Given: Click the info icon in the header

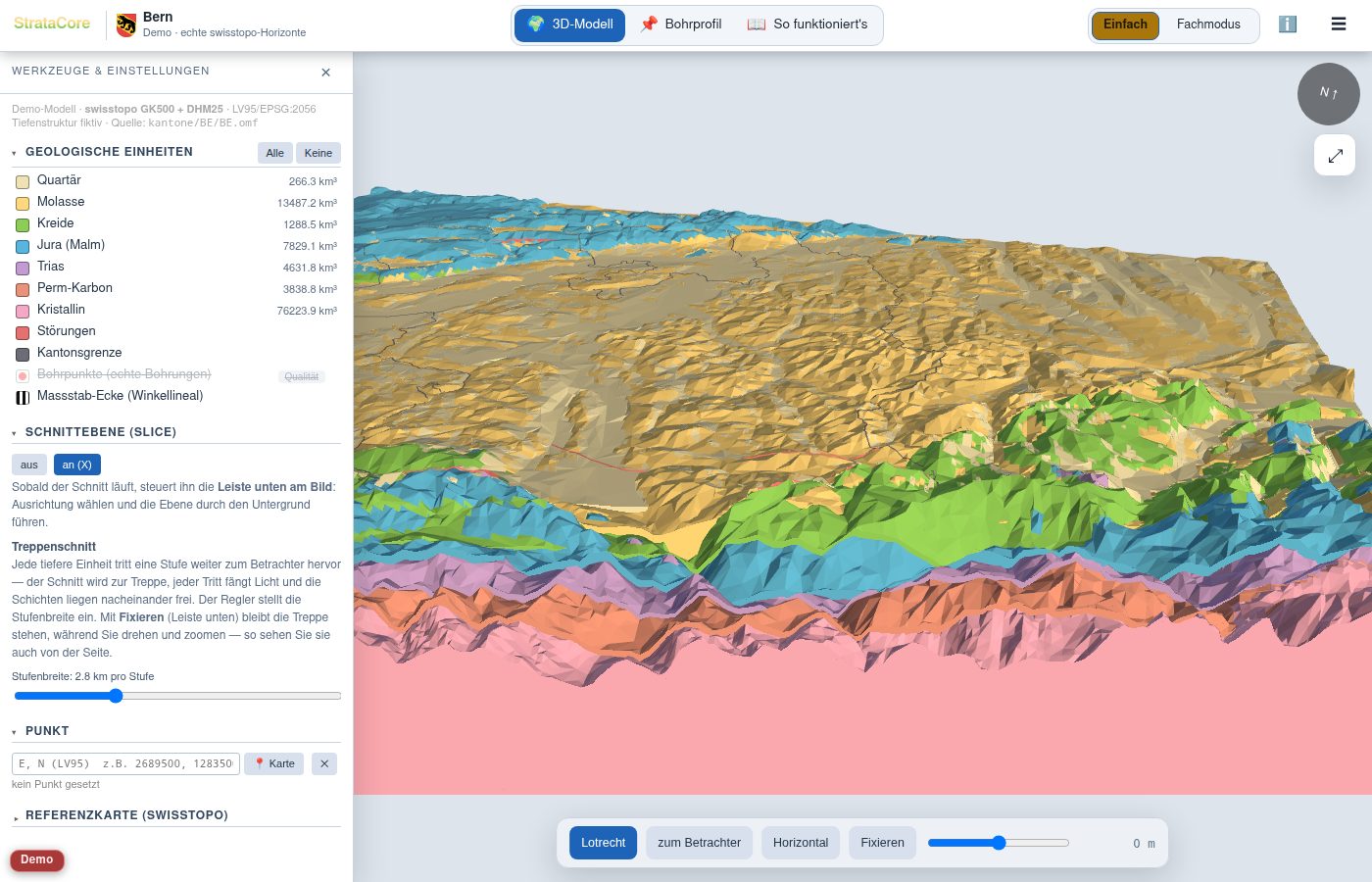Looking at the screenshot, I should [1288, 24].
